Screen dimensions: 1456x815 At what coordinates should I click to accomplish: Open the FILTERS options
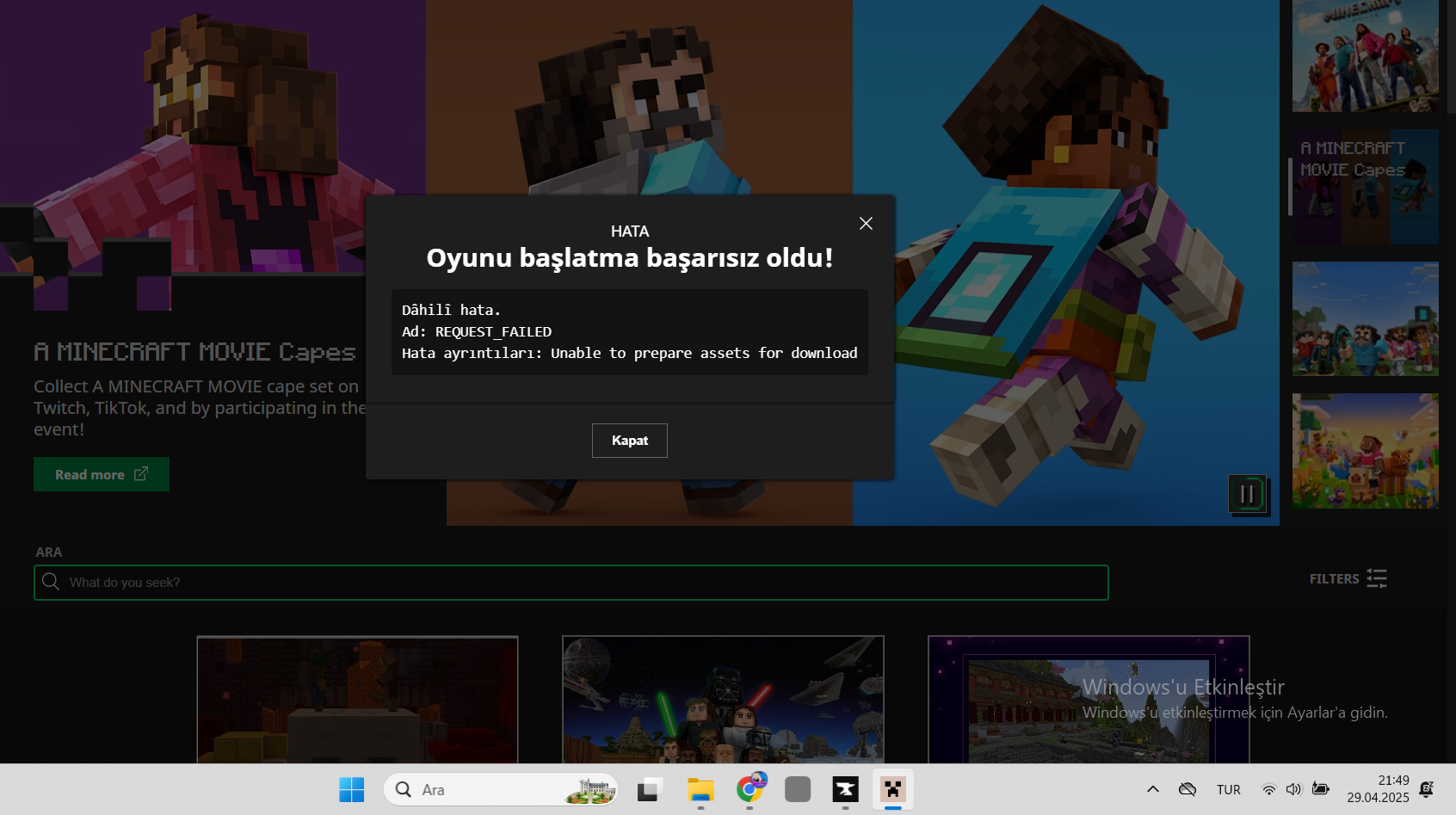click(1348, 579)
